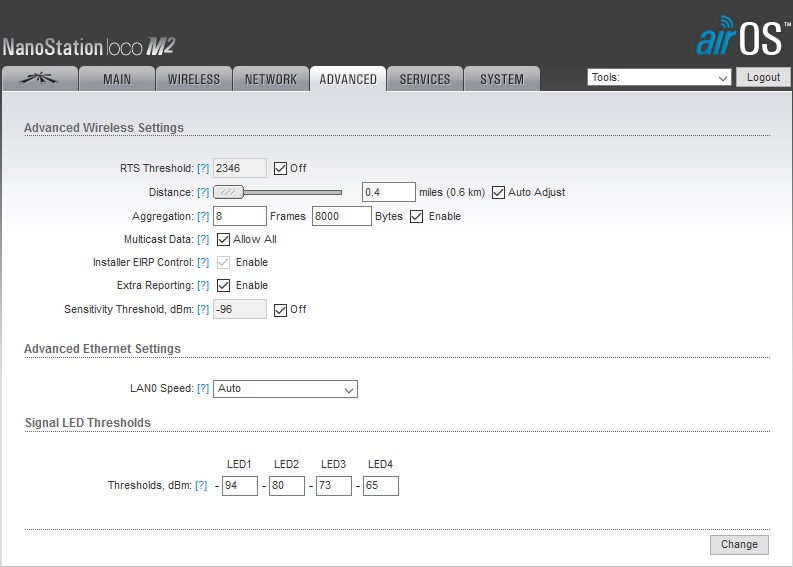Disable Auto Adjust for distance
793x567 pixels.
tap(498, 192)
